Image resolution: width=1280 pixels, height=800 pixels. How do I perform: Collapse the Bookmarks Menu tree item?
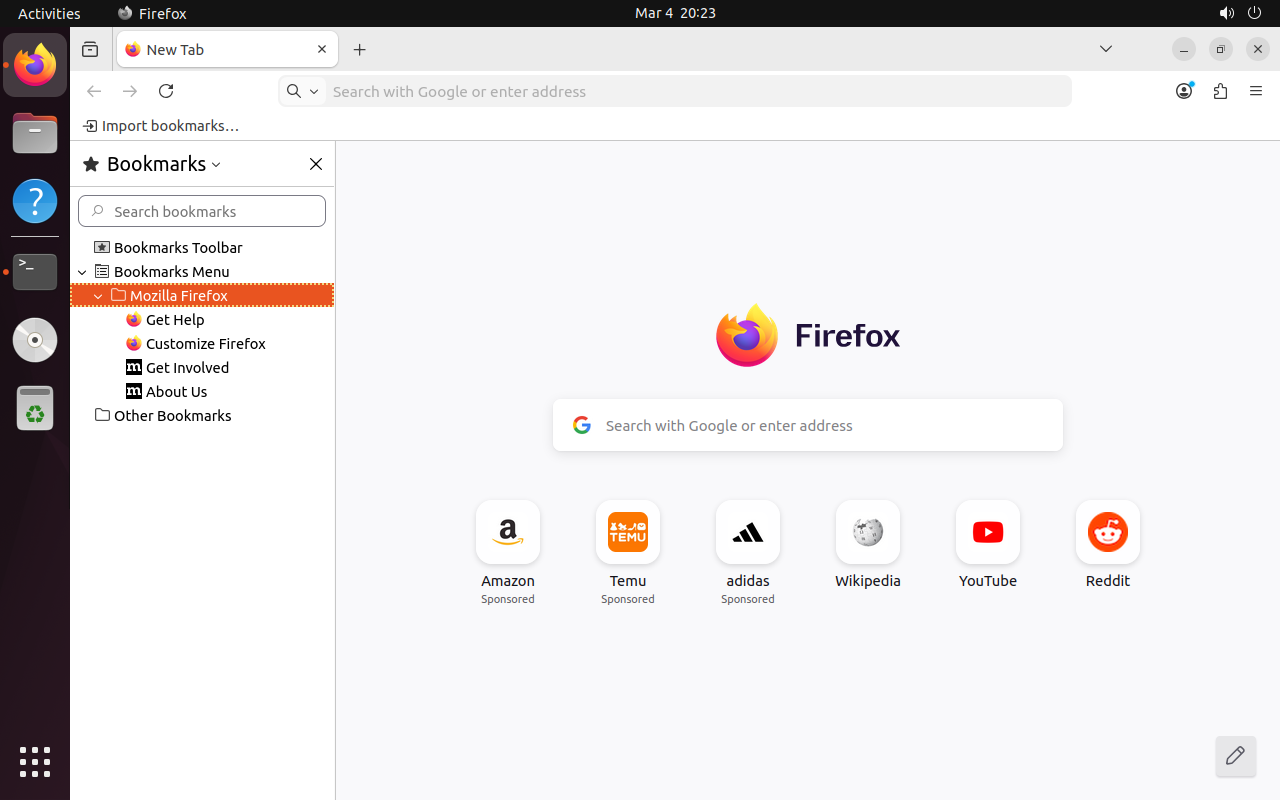pyautogui.click(x=83, y=271)
